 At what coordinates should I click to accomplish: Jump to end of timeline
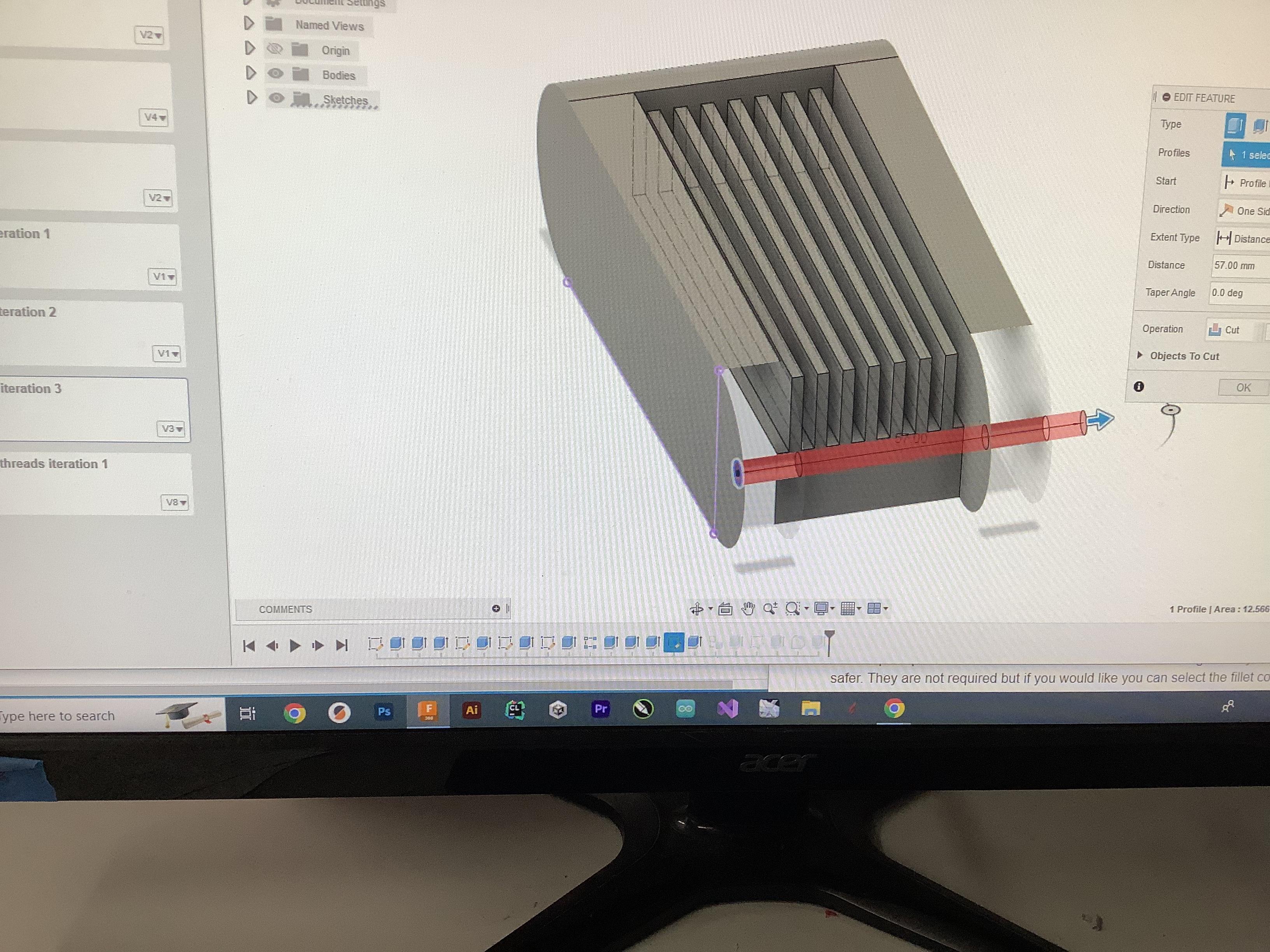click(x=342, y=646)
